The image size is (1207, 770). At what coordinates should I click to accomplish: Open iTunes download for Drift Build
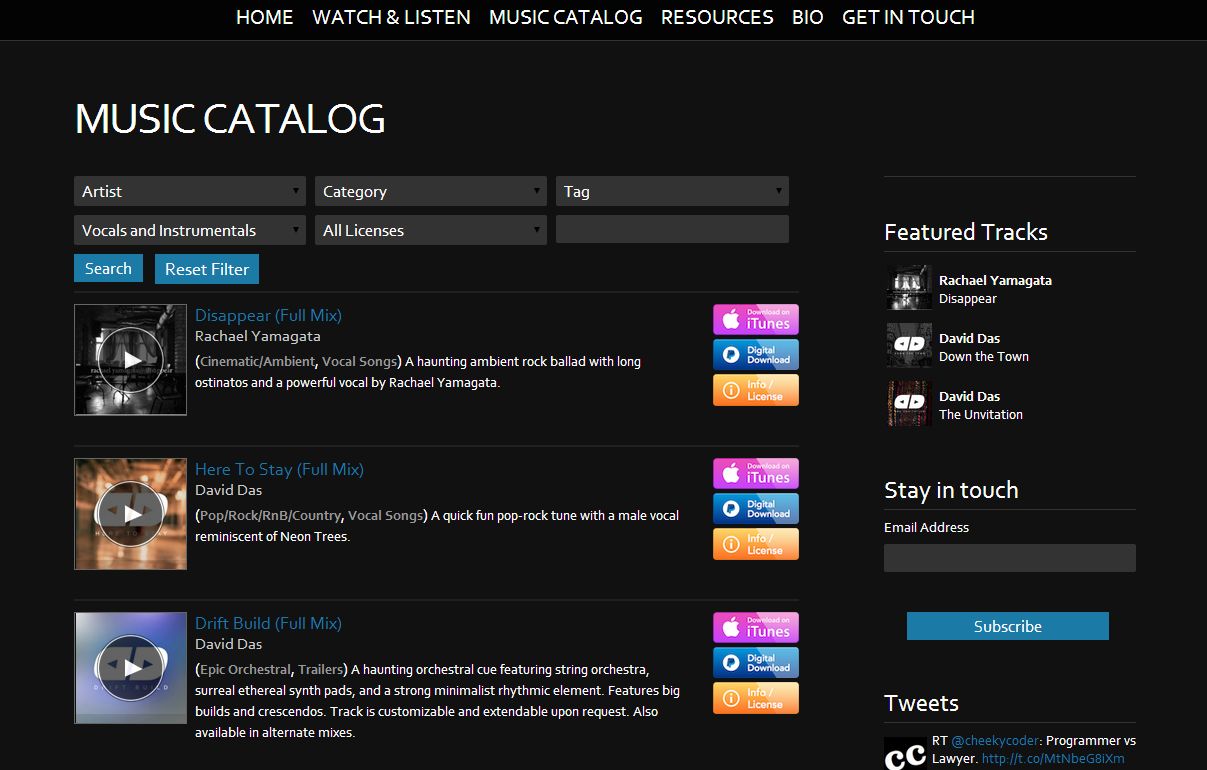point(755,627)
